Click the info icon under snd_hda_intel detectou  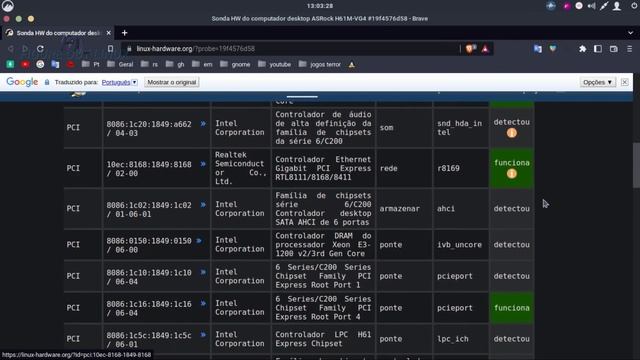[511, 133]
